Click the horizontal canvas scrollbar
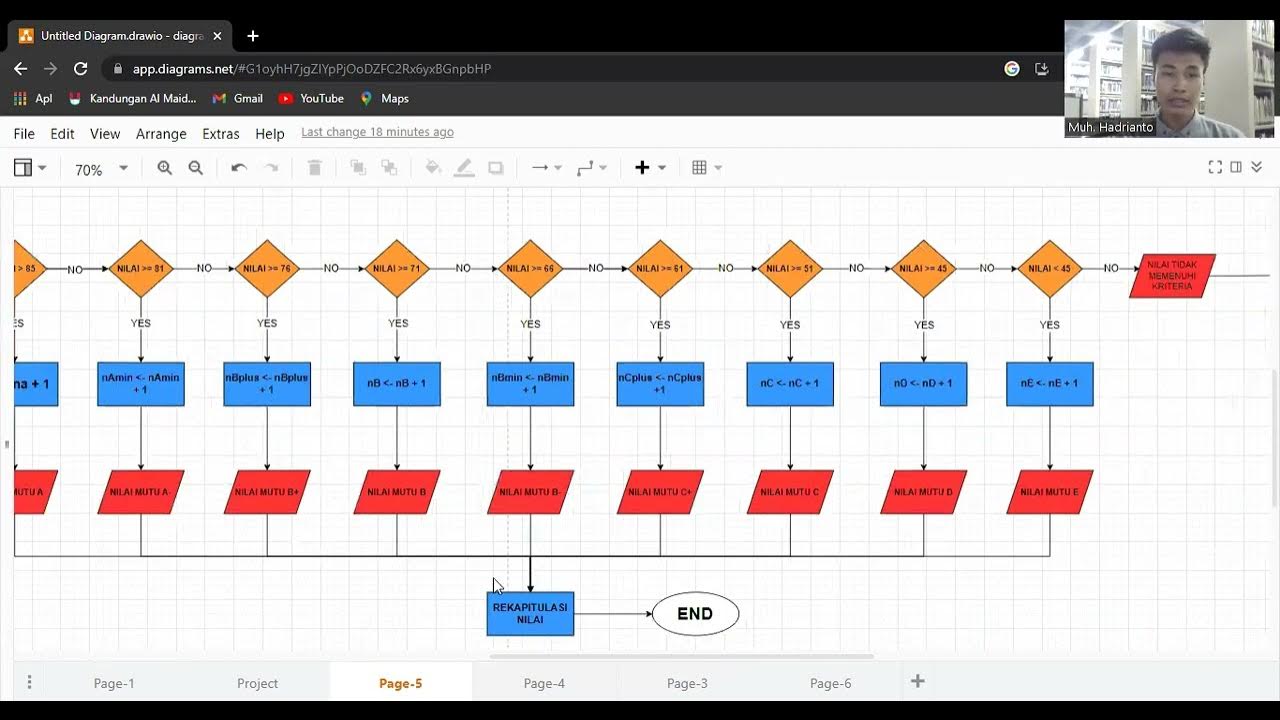This screenshot has width=1280, height=720. (681, 657)
